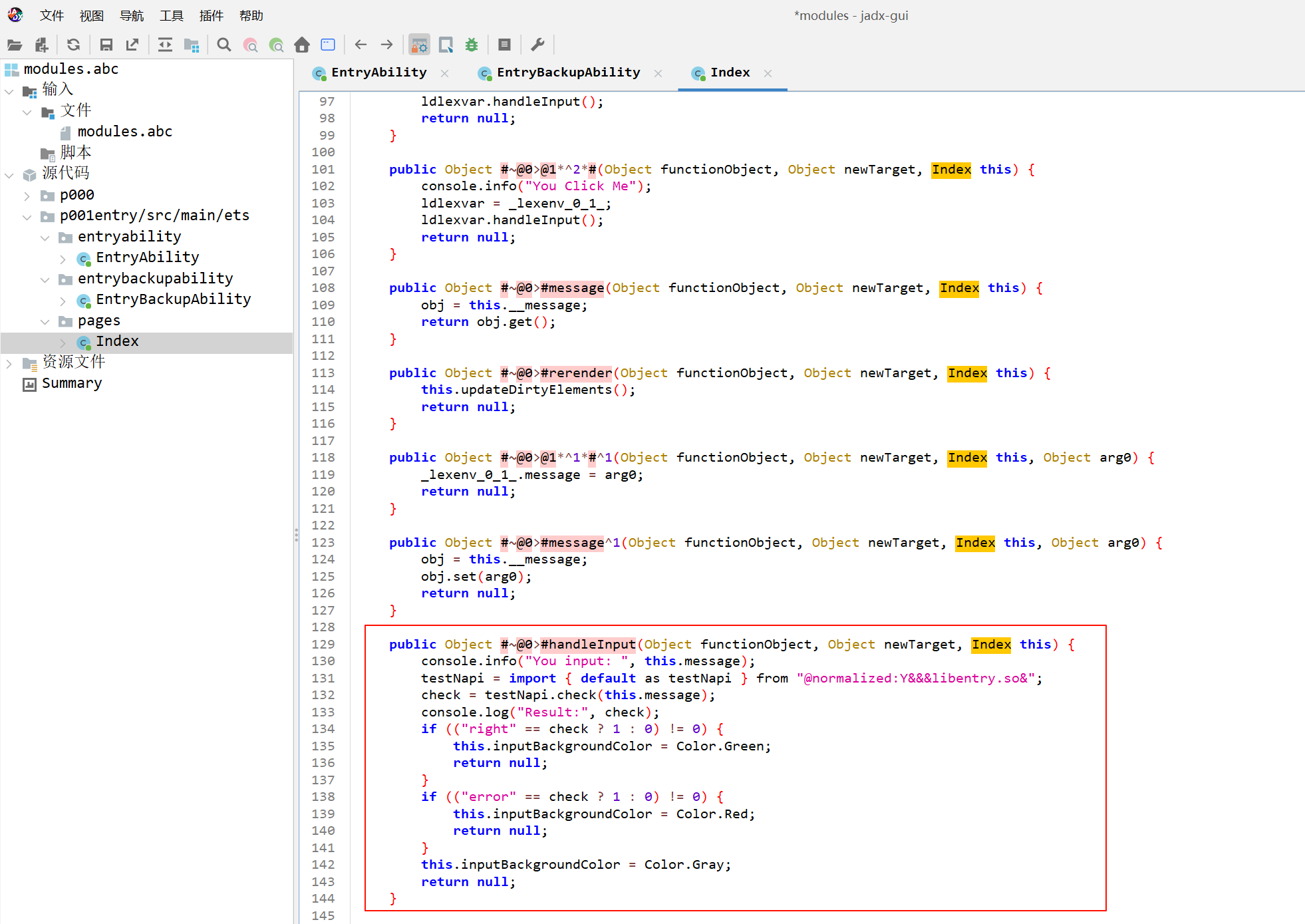Screen dimensions: 1305x924
Task: Expand the 资源文件 tree node
Action: (x=9, y=363)
